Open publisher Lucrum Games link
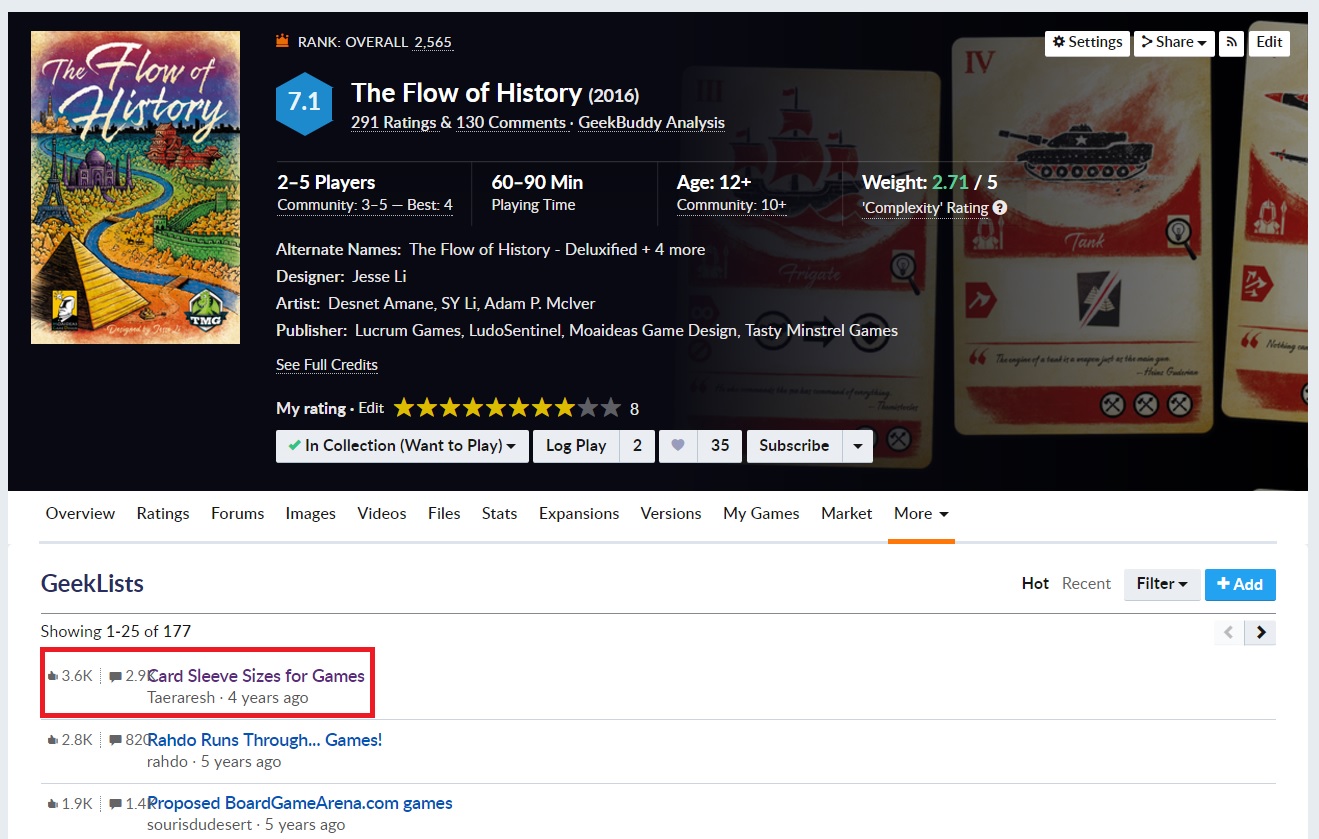1319x839 pixels. pyautogui.click(x=406, y=331)
